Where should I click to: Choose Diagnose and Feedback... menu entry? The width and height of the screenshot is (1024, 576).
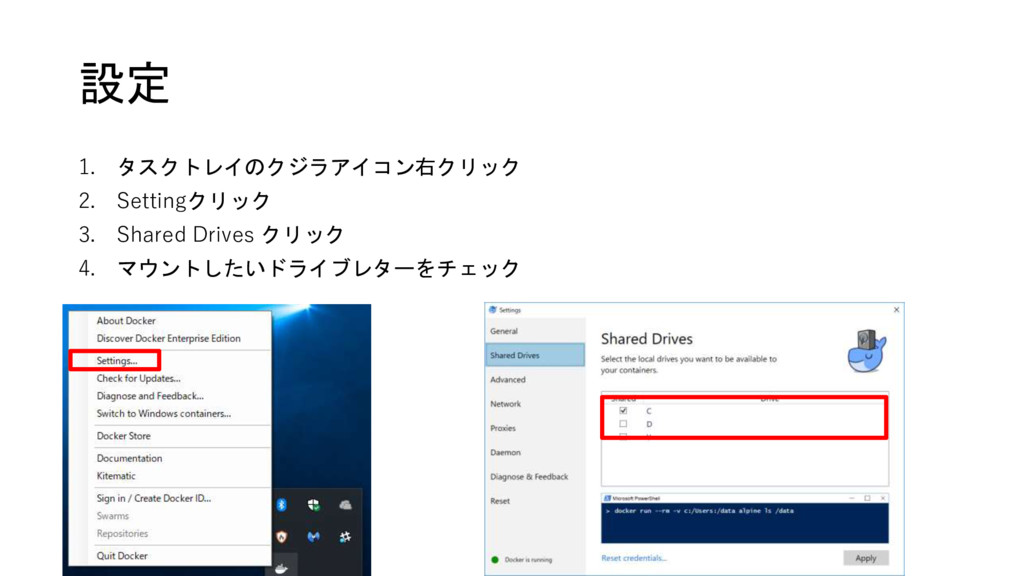[x=150, y=396]
